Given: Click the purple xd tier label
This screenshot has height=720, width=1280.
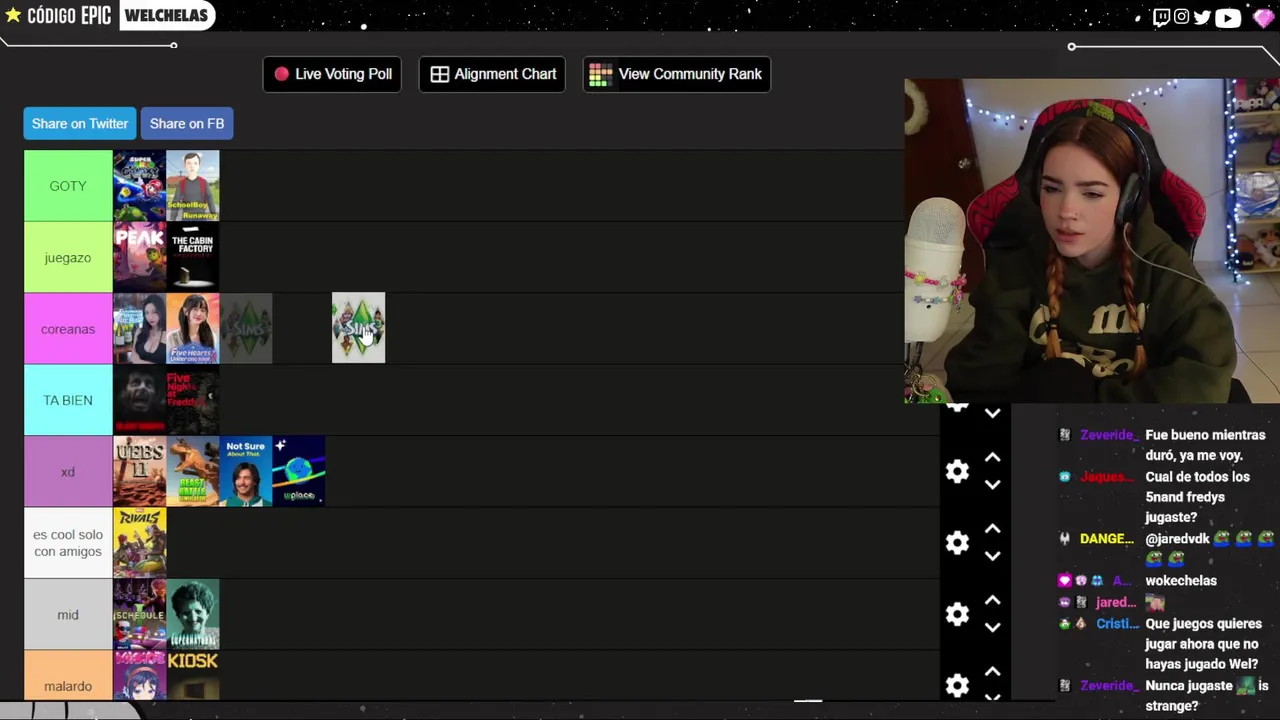Looking at the screenshot, I should click(x=68, y=471).
